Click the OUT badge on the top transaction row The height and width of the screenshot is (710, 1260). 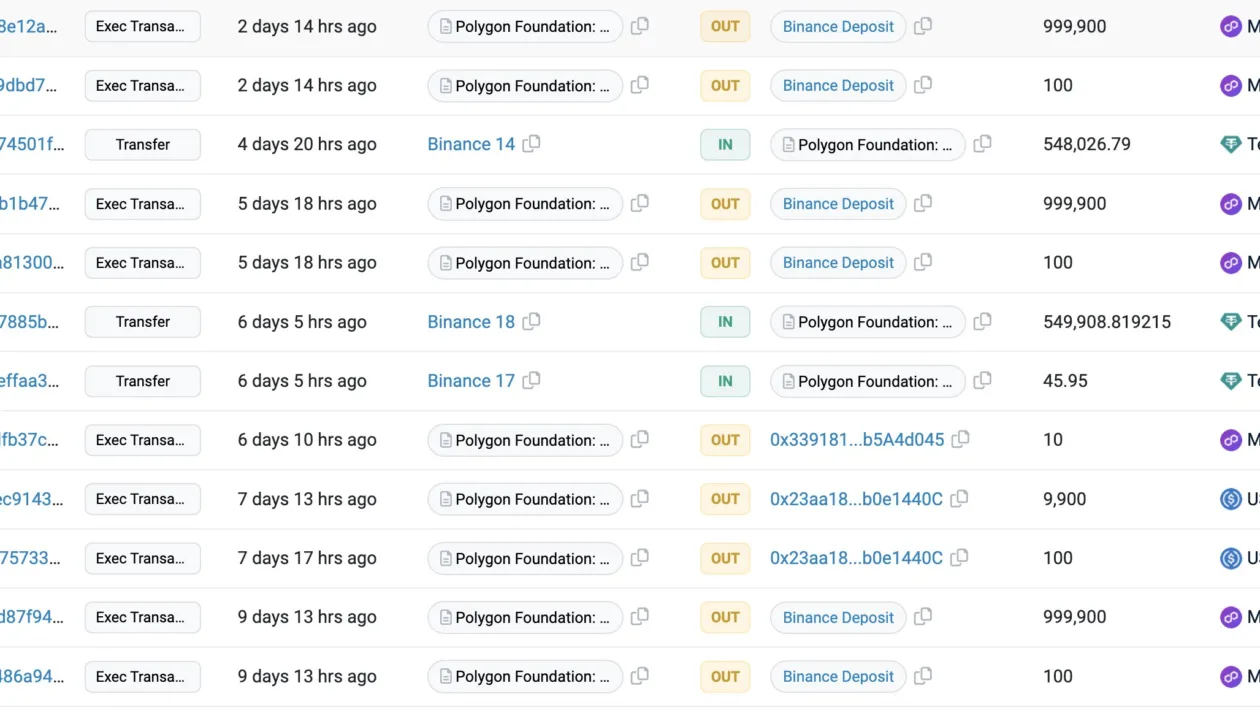[x=724, y=26]
